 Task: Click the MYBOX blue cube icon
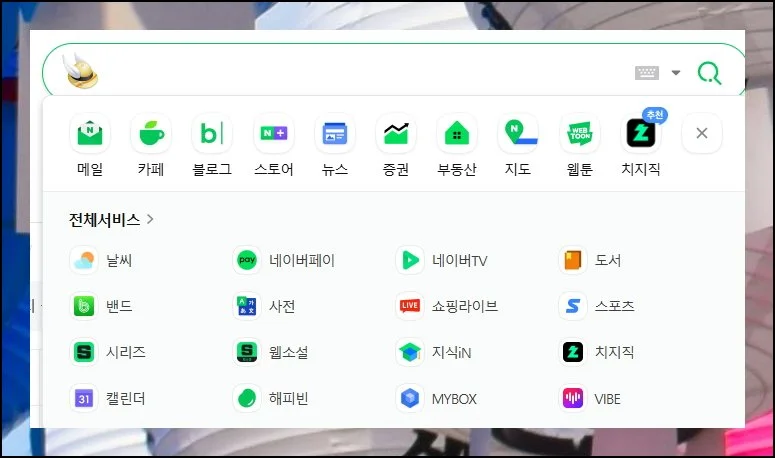pyautogui.click(x=410, y=398)
